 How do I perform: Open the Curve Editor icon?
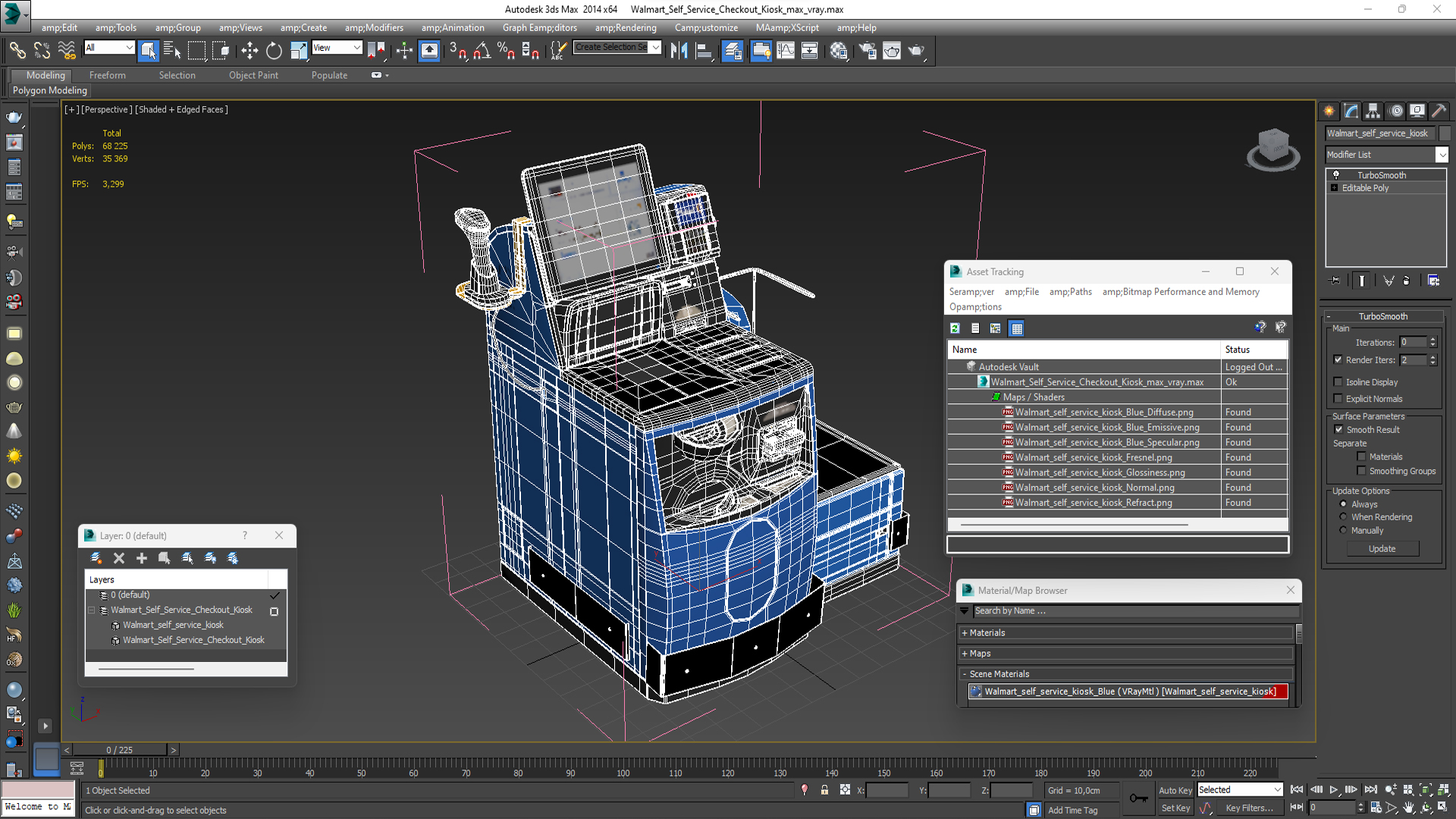coord(786,51)
